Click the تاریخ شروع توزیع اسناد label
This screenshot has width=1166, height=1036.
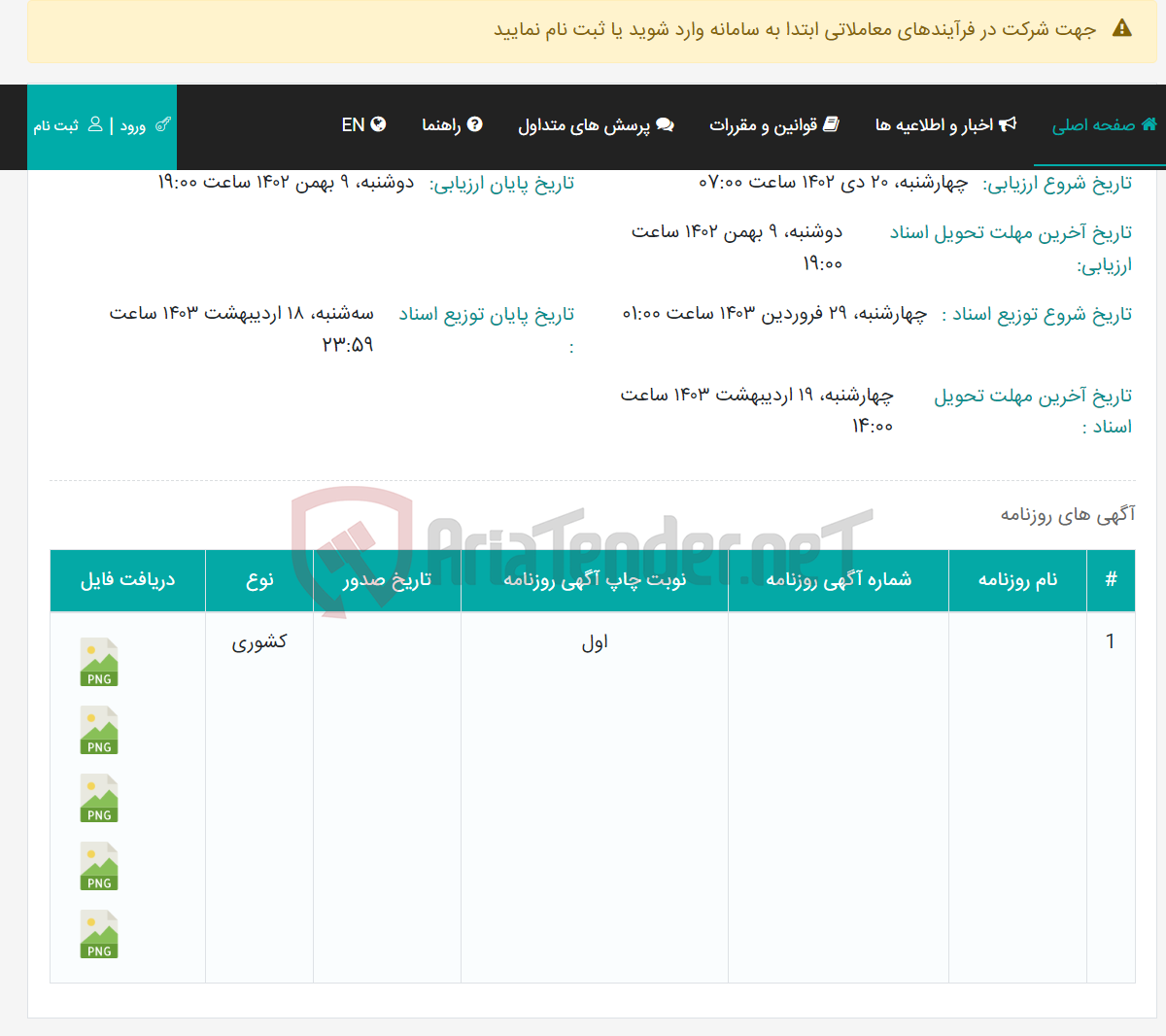[x=1038, y=314]
